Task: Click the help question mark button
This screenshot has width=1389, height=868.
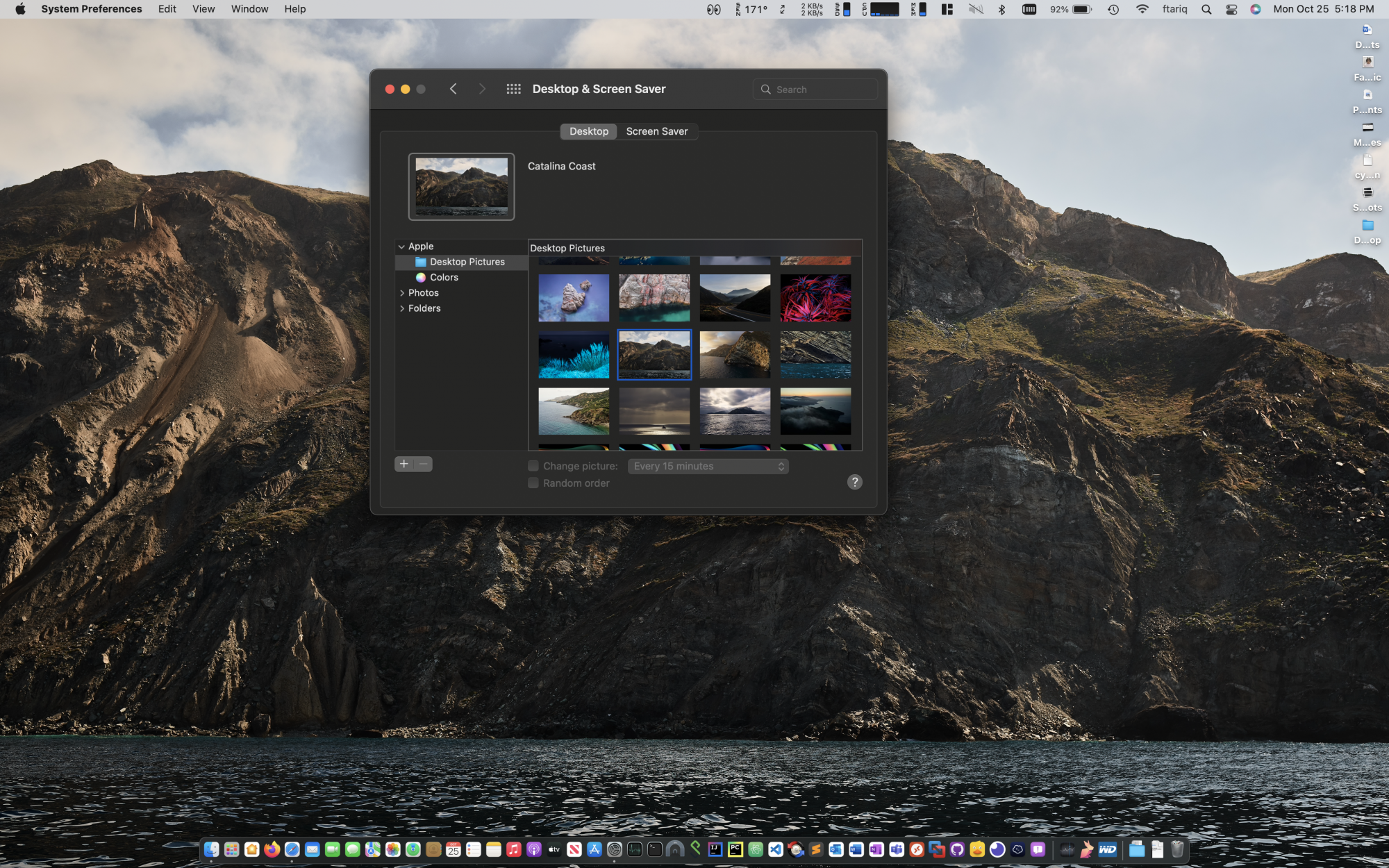Action: point(854,482)
